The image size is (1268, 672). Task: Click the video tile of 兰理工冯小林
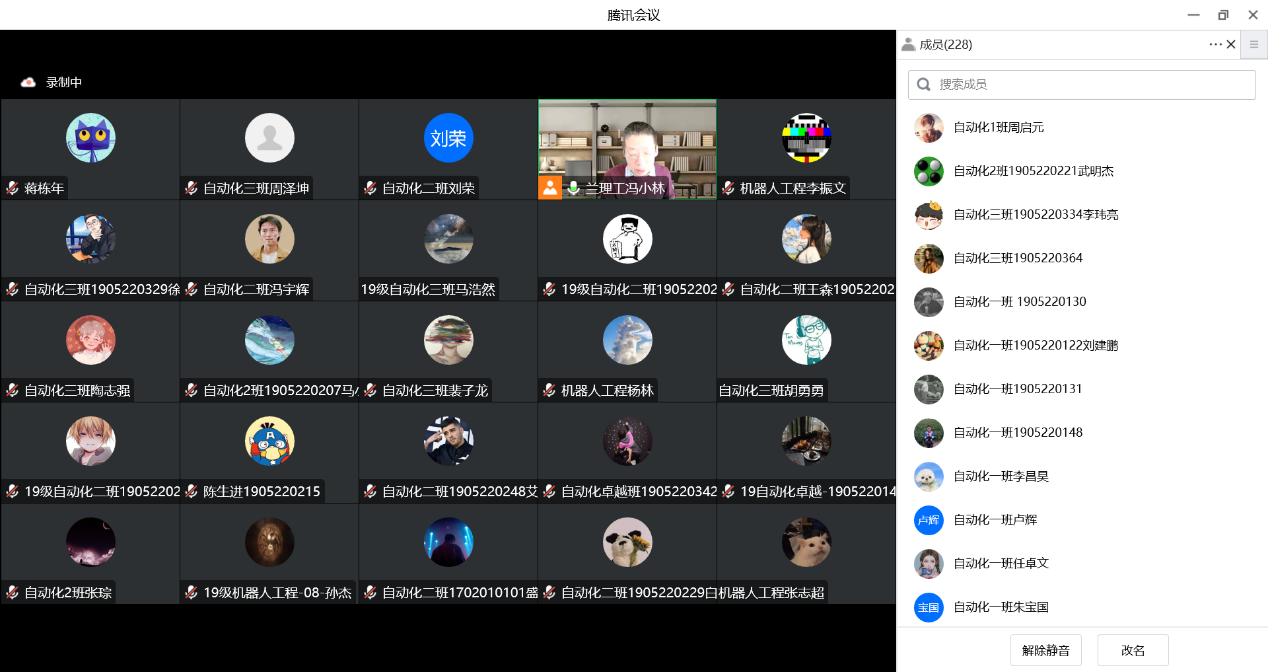point(627,140)
